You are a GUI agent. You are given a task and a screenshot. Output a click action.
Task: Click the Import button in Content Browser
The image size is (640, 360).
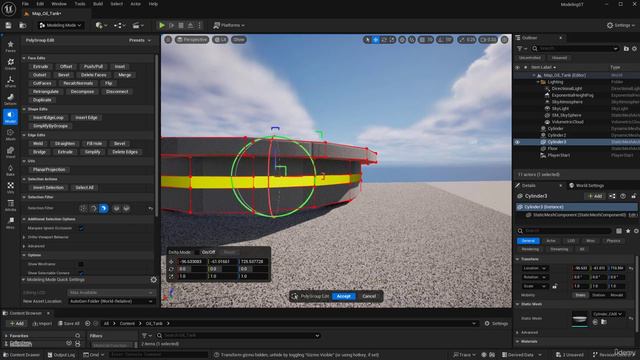pos(42,324)
